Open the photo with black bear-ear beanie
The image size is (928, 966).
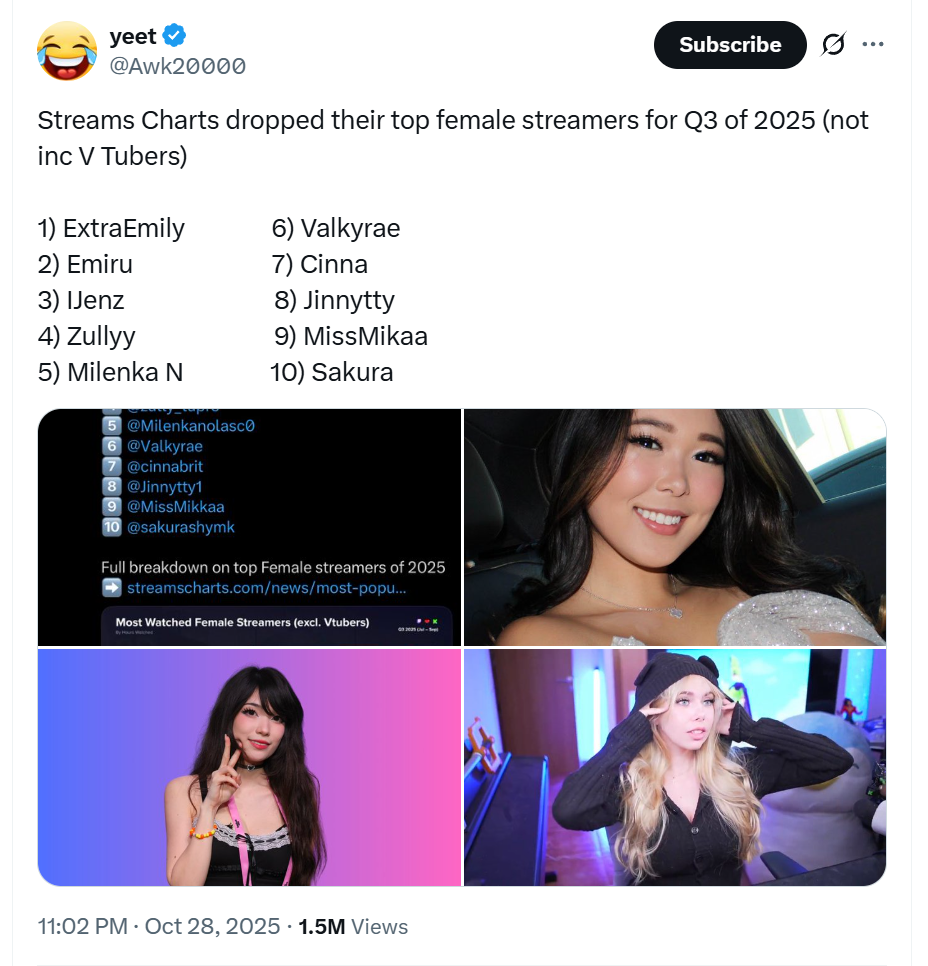[x=675, y=767]
